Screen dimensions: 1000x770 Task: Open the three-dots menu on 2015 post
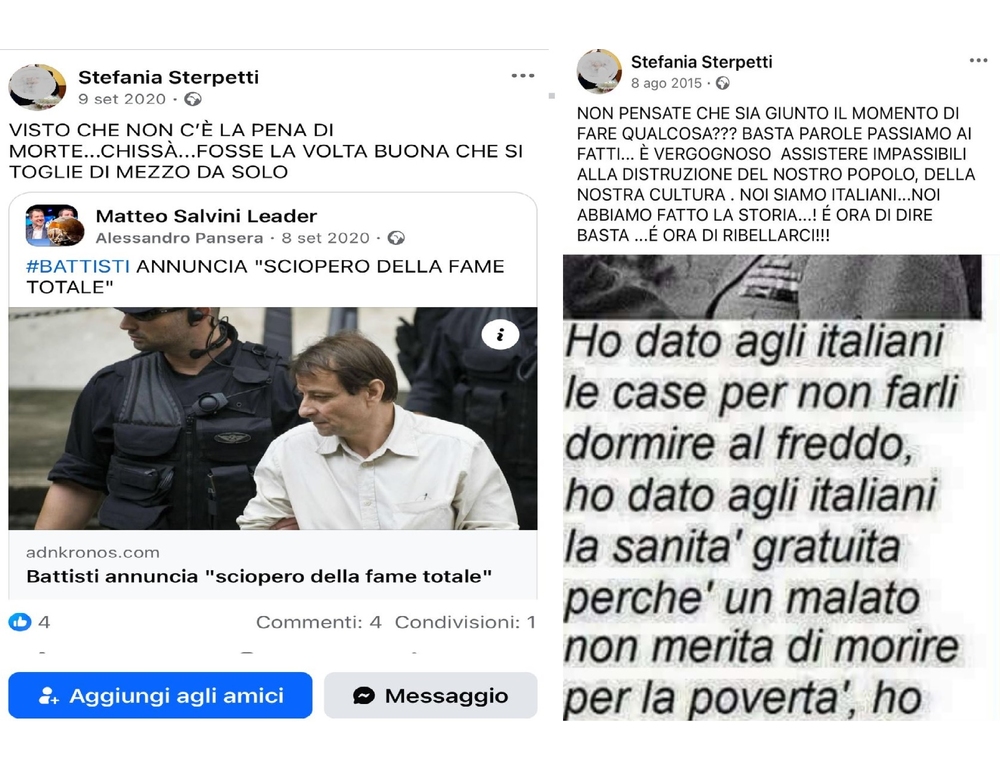click(x=978, y=61)
